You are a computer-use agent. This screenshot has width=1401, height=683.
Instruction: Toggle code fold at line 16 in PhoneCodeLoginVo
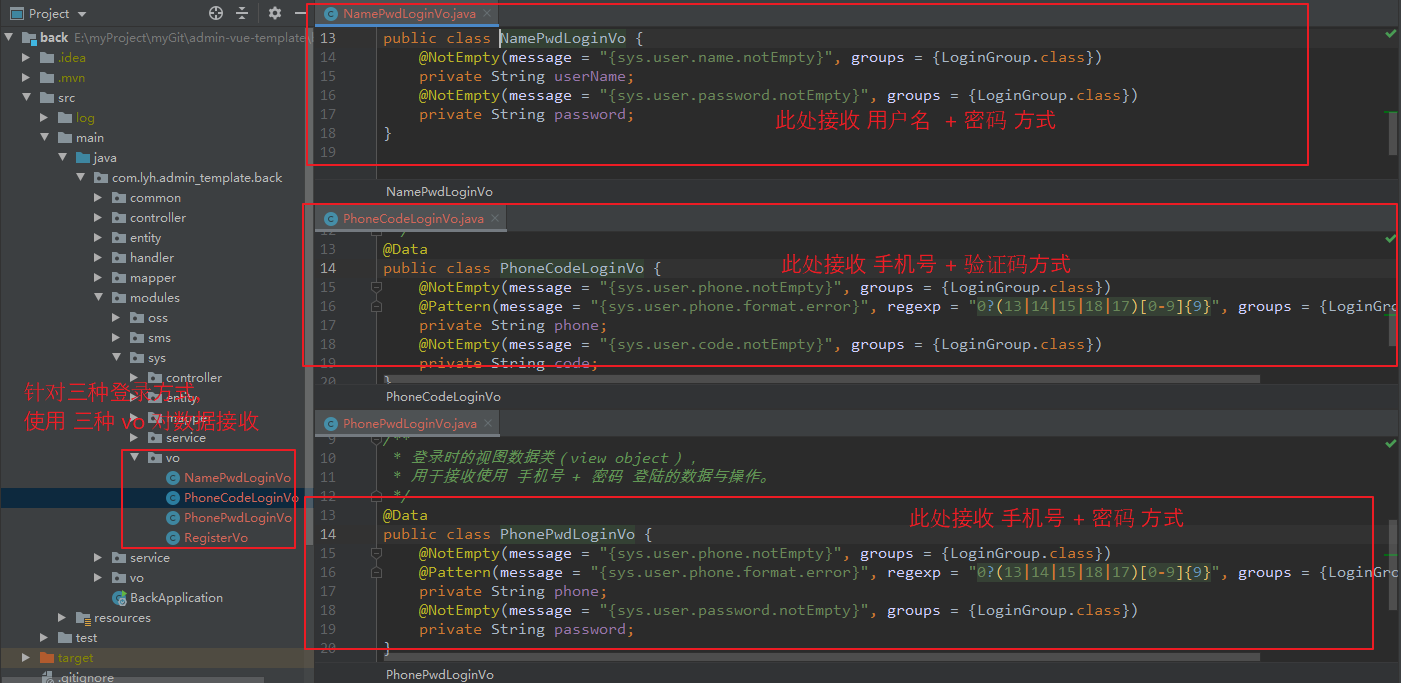[377, 306]
